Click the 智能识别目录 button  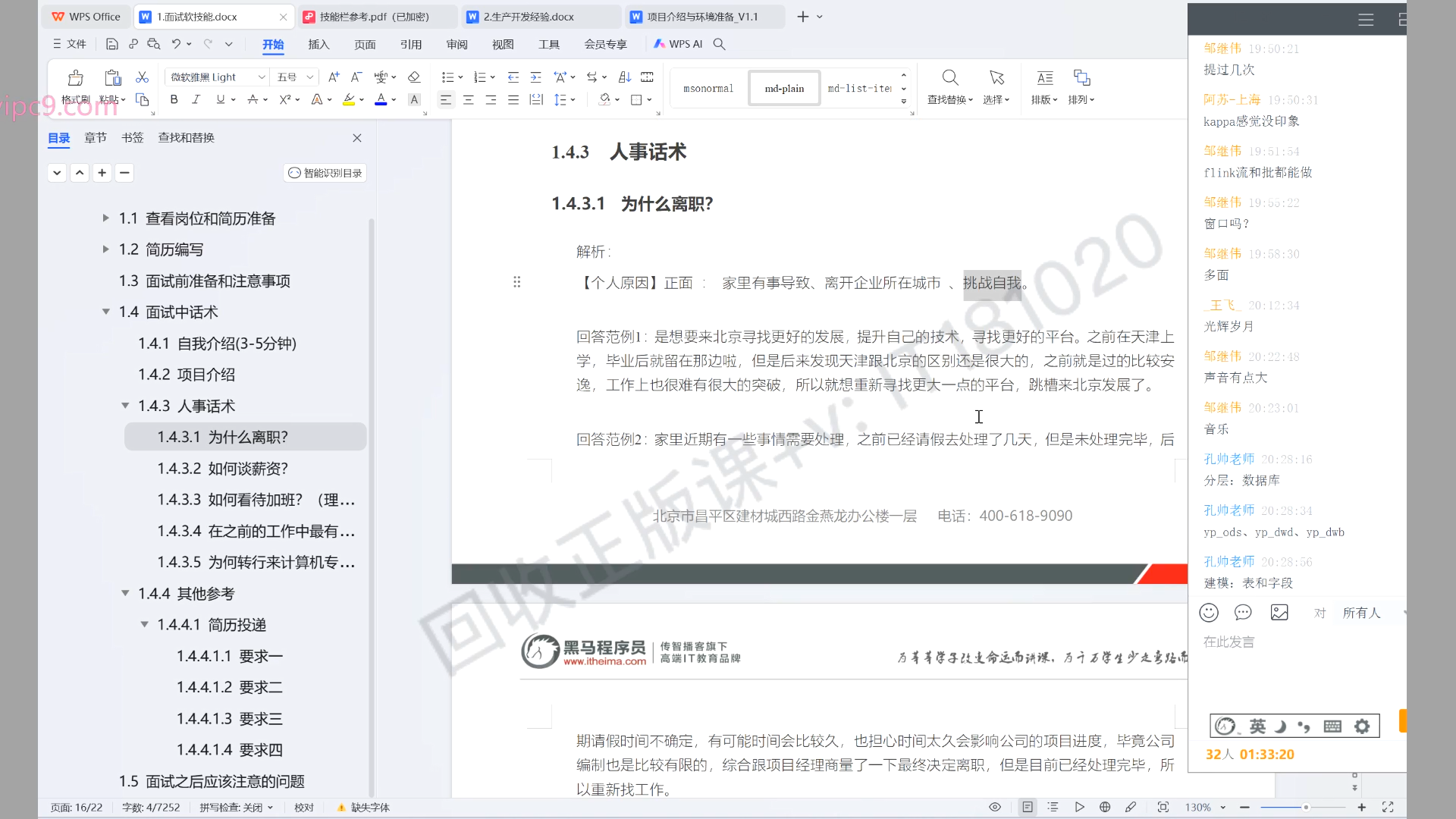(x=325, y=173)
